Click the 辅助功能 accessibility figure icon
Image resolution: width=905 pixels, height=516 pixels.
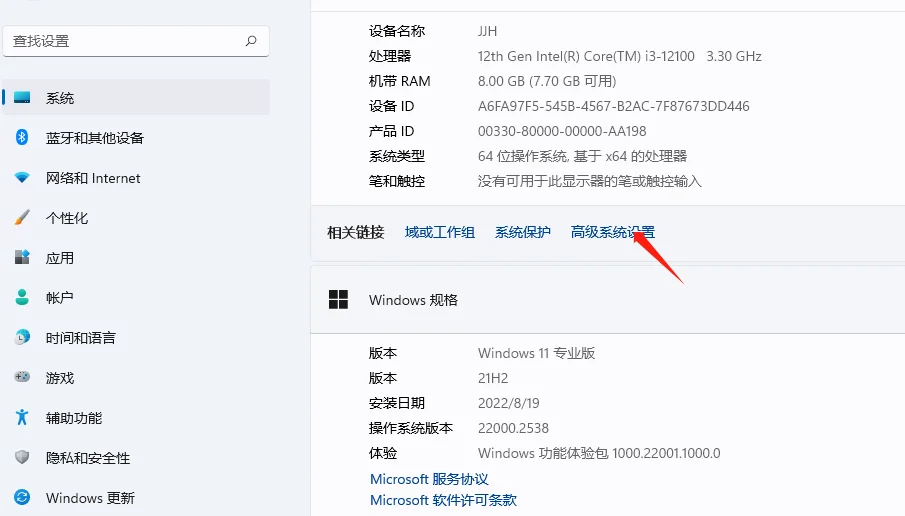click(22, 417)
